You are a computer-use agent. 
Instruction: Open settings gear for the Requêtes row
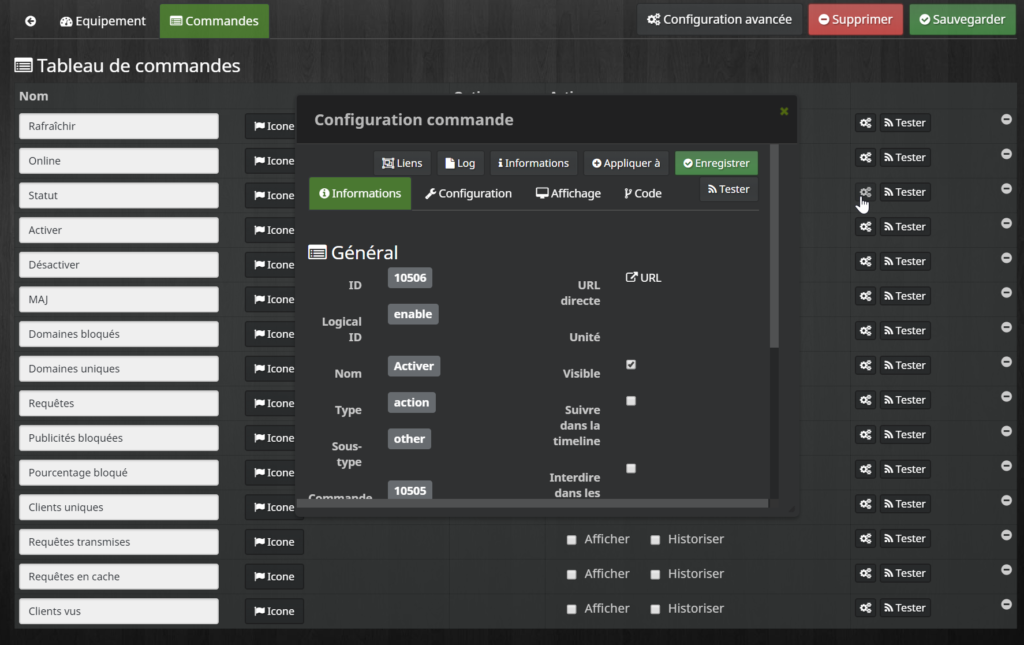point(865,400)
